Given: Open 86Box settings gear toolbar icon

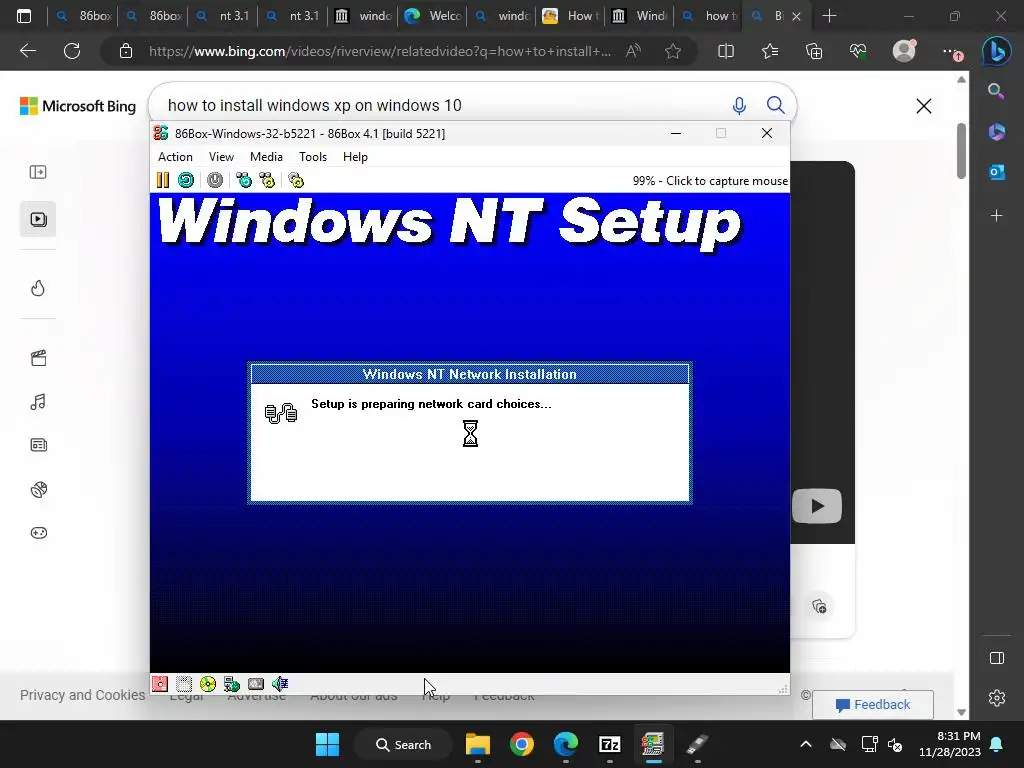Looking at the screenshot, I should point(296,180).
